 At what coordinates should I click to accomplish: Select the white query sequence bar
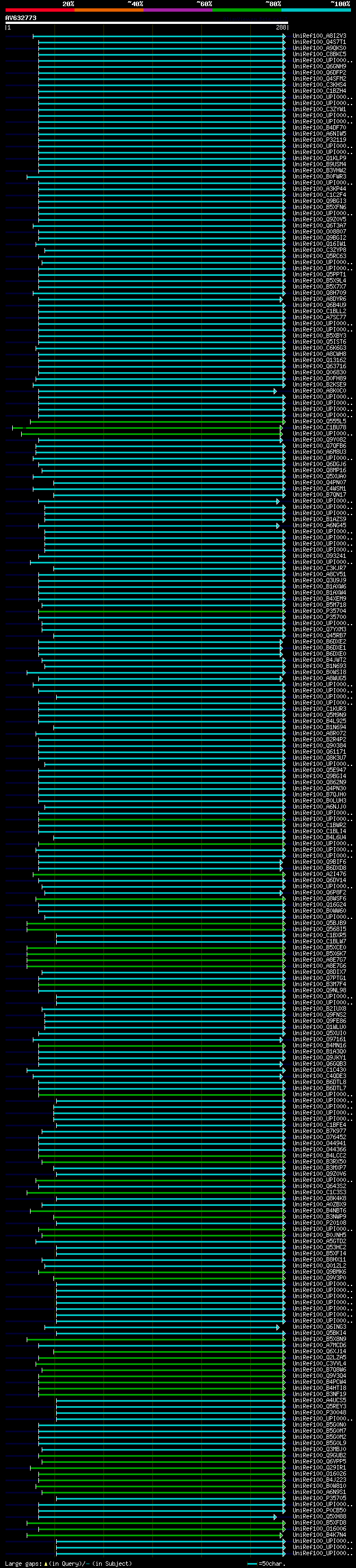(x=147, y=22)
